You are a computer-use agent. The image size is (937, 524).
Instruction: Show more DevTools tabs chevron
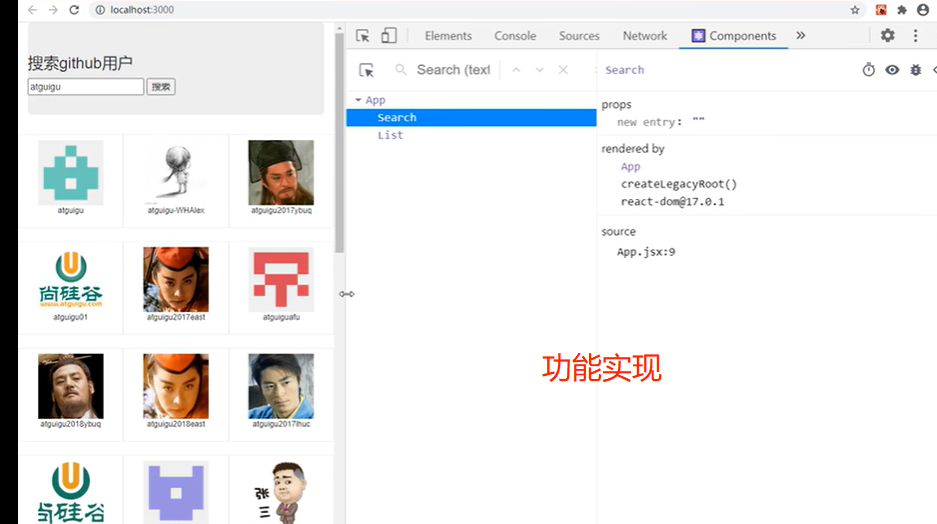pos(801,35)
